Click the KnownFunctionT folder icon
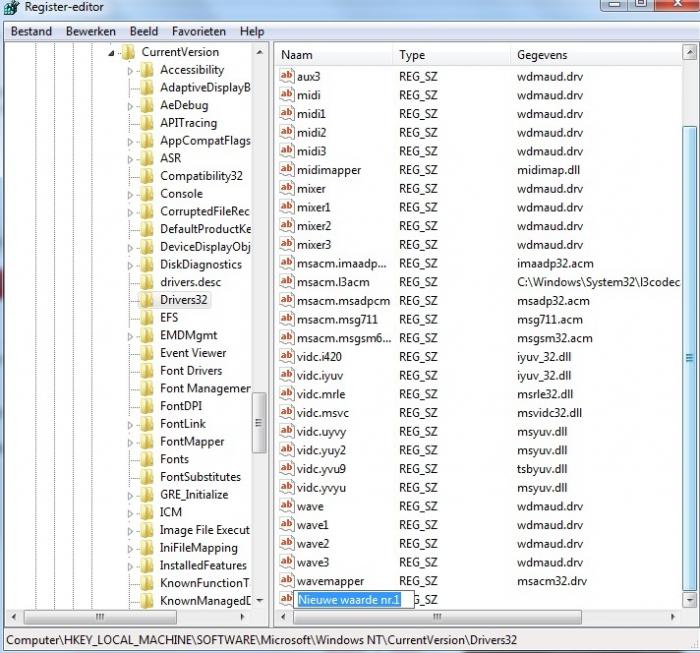The image size is (700, 653). pos(146,582)
